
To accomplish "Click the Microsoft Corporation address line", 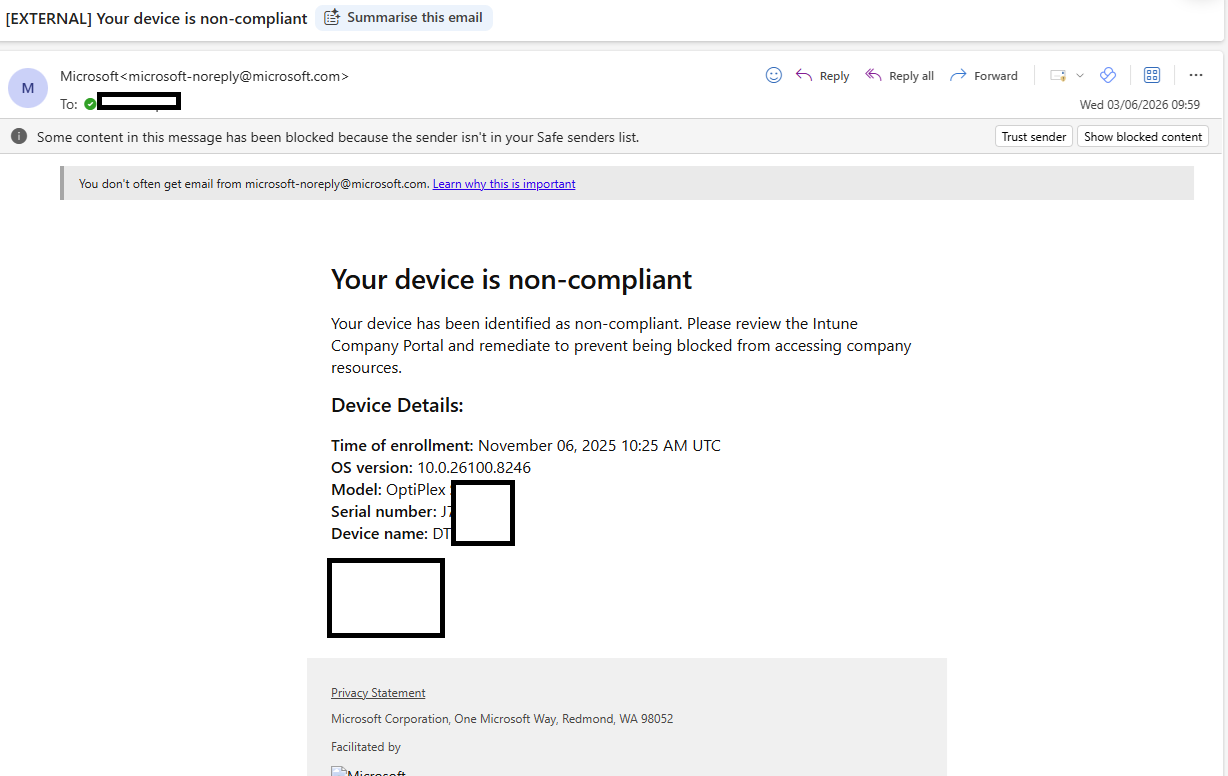I will coord(502,719).
